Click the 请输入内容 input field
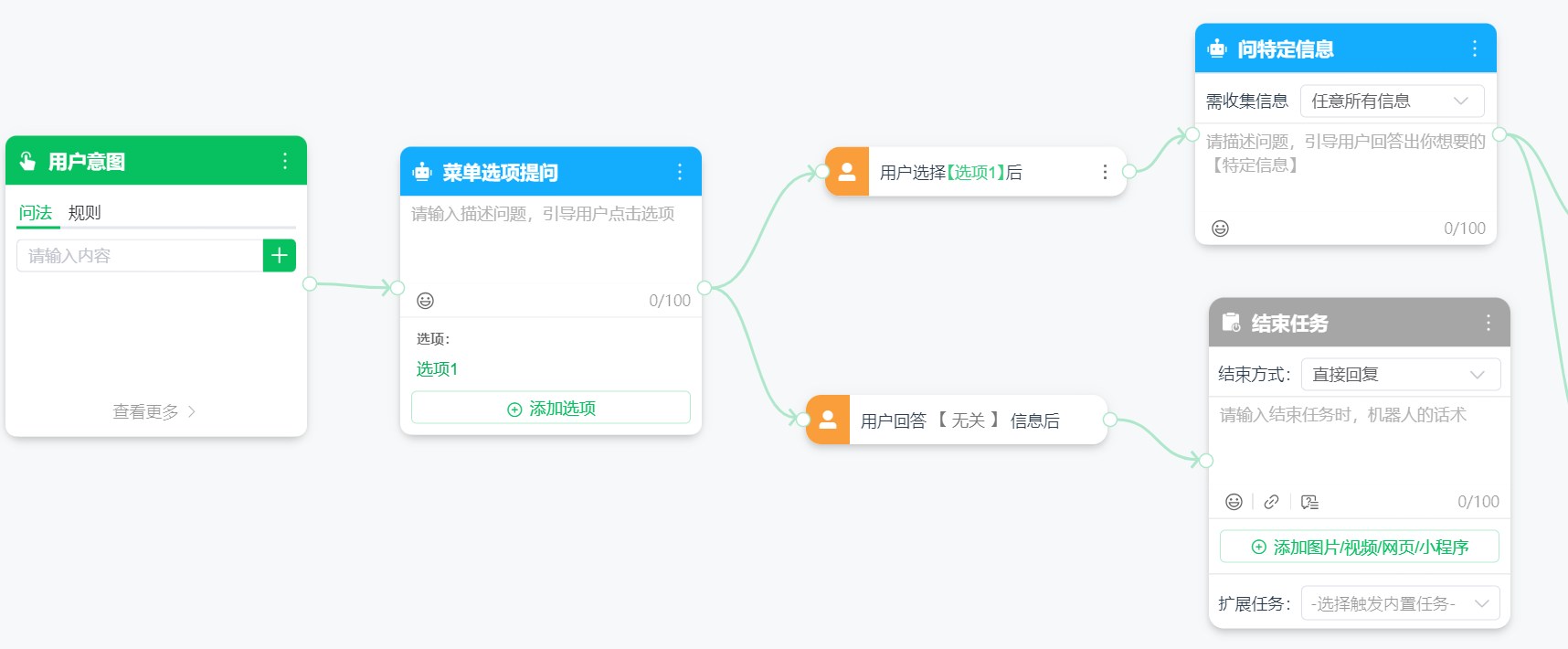Screen dimensions: 1568x649 140,256
